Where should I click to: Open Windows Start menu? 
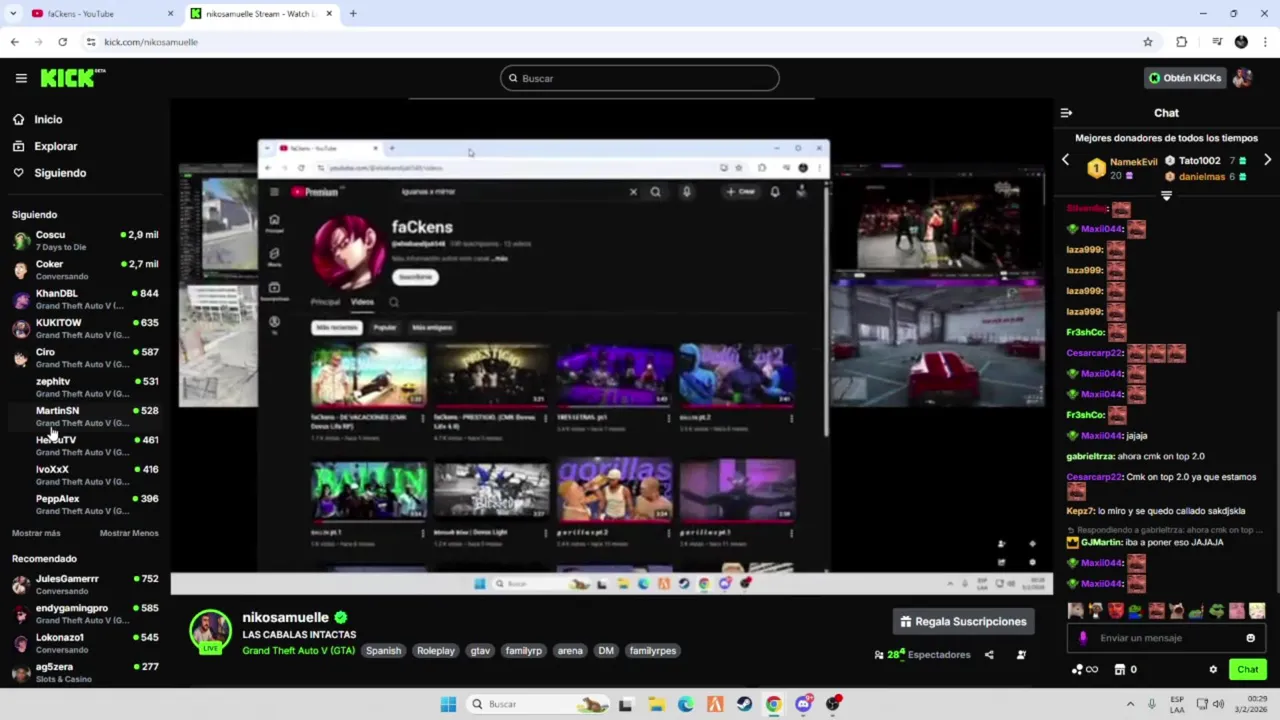click(x=448, y=704)
